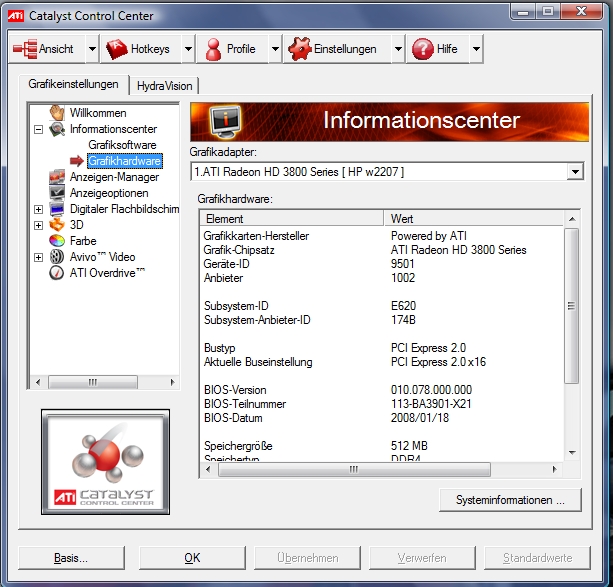The width and height of the screenshot is (613, 587).
Task: Click the Element column header
Action: pyautogui.click(x=292, y=219)
